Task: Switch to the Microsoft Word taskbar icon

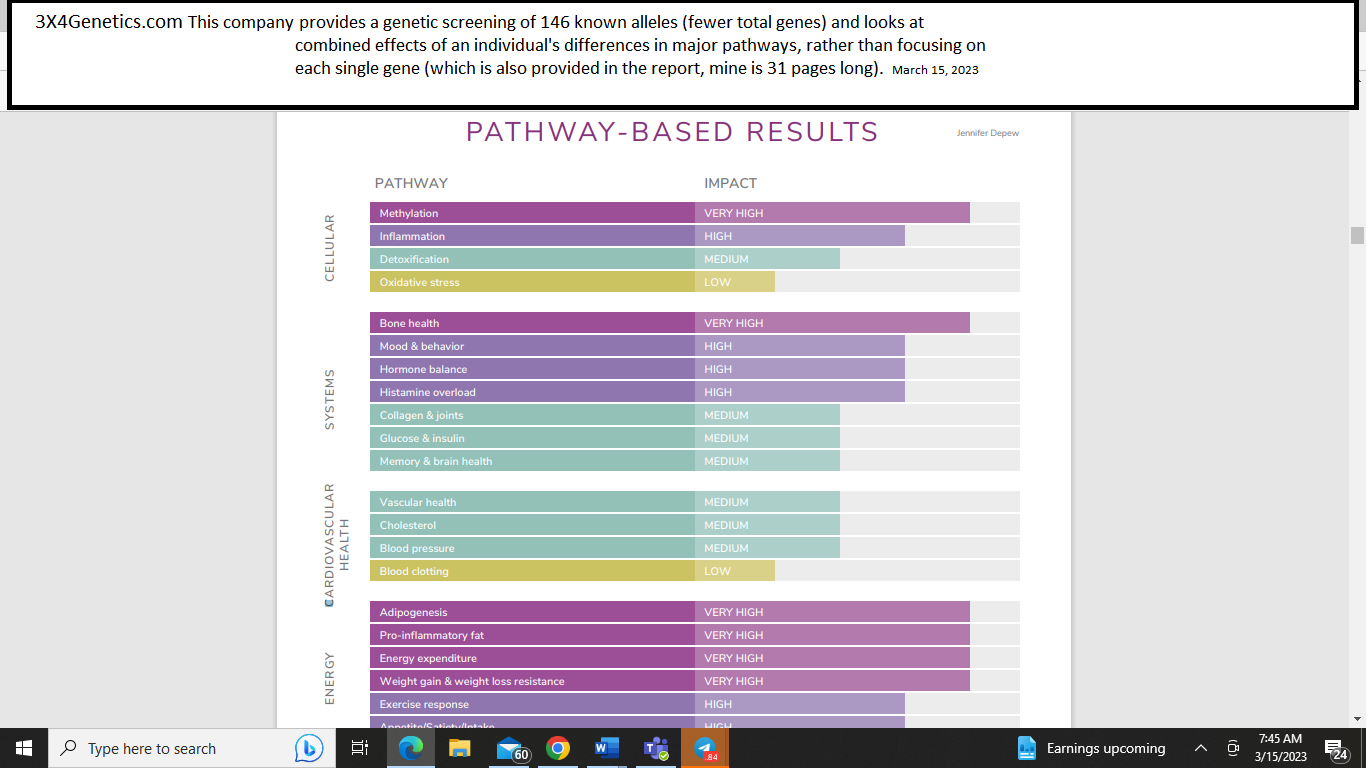Action: click(x=606, y=748)
